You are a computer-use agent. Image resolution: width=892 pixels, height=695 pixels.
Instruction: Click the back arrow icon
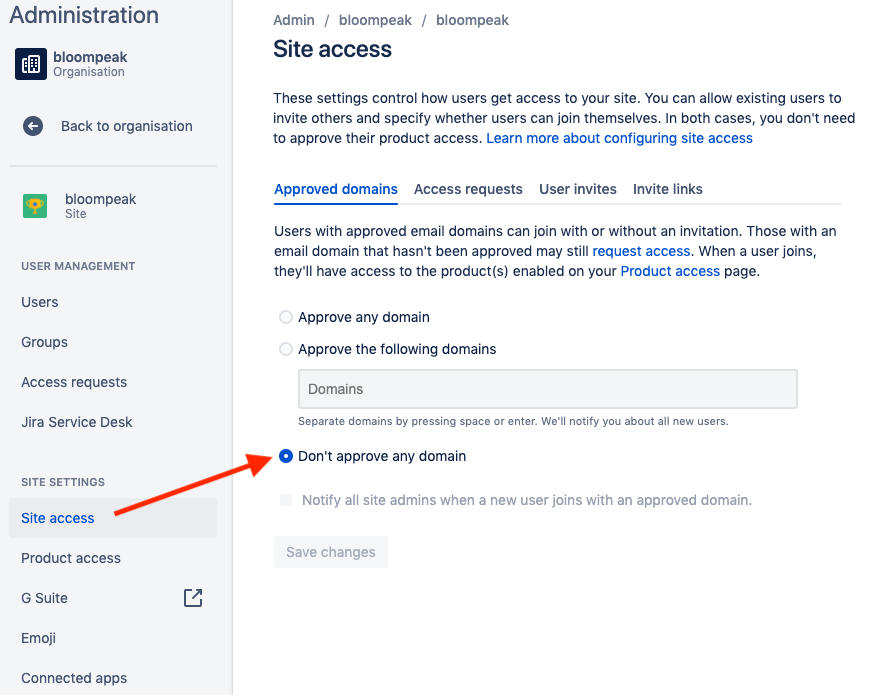pyautogui.click(x=33, y=126)
